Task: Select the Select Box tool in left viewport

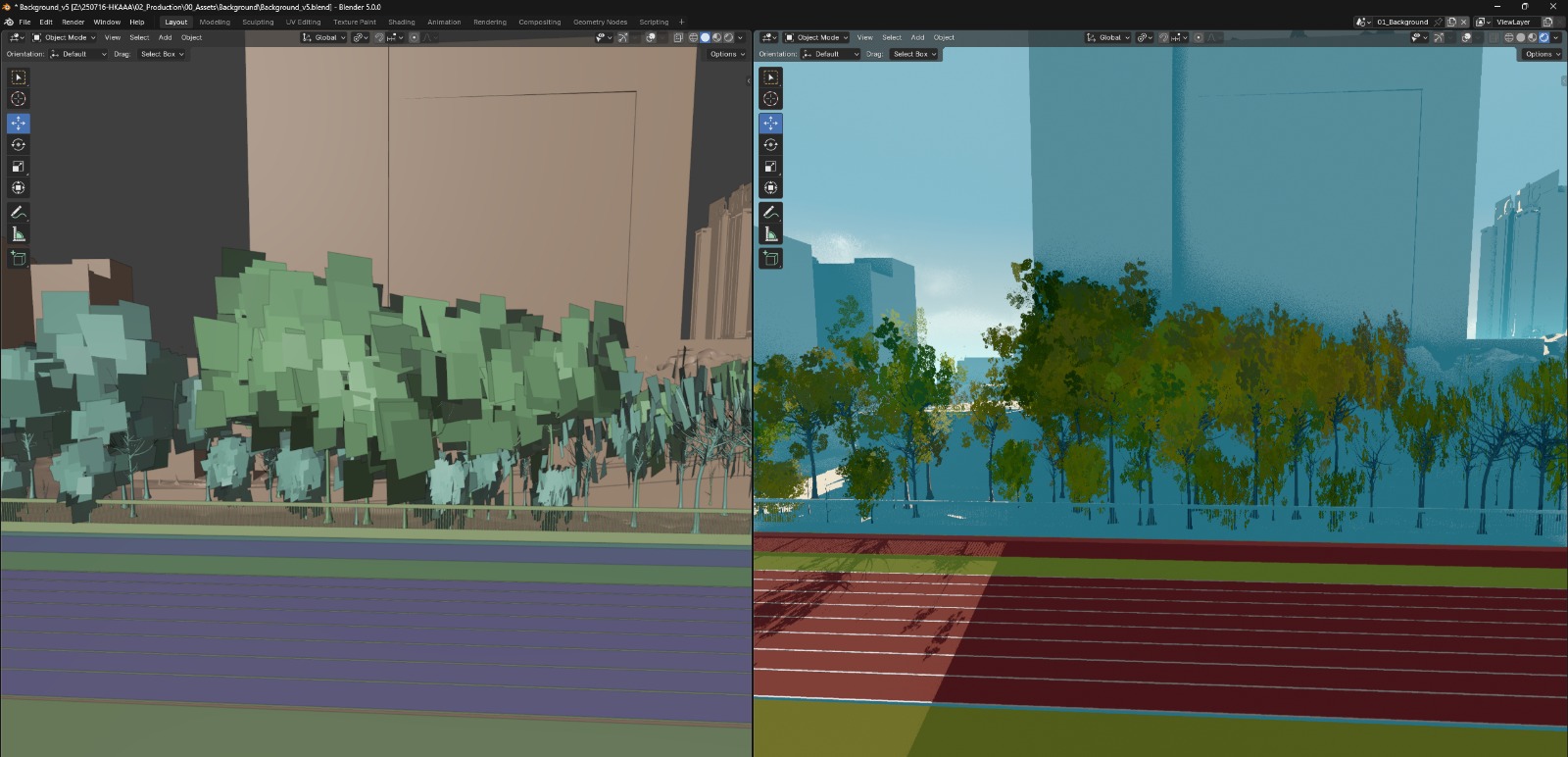Action: (19, 77)
